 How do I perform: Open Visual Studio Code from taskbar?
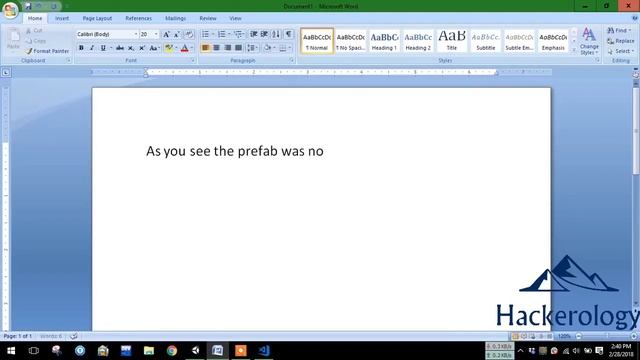[264, 351]
